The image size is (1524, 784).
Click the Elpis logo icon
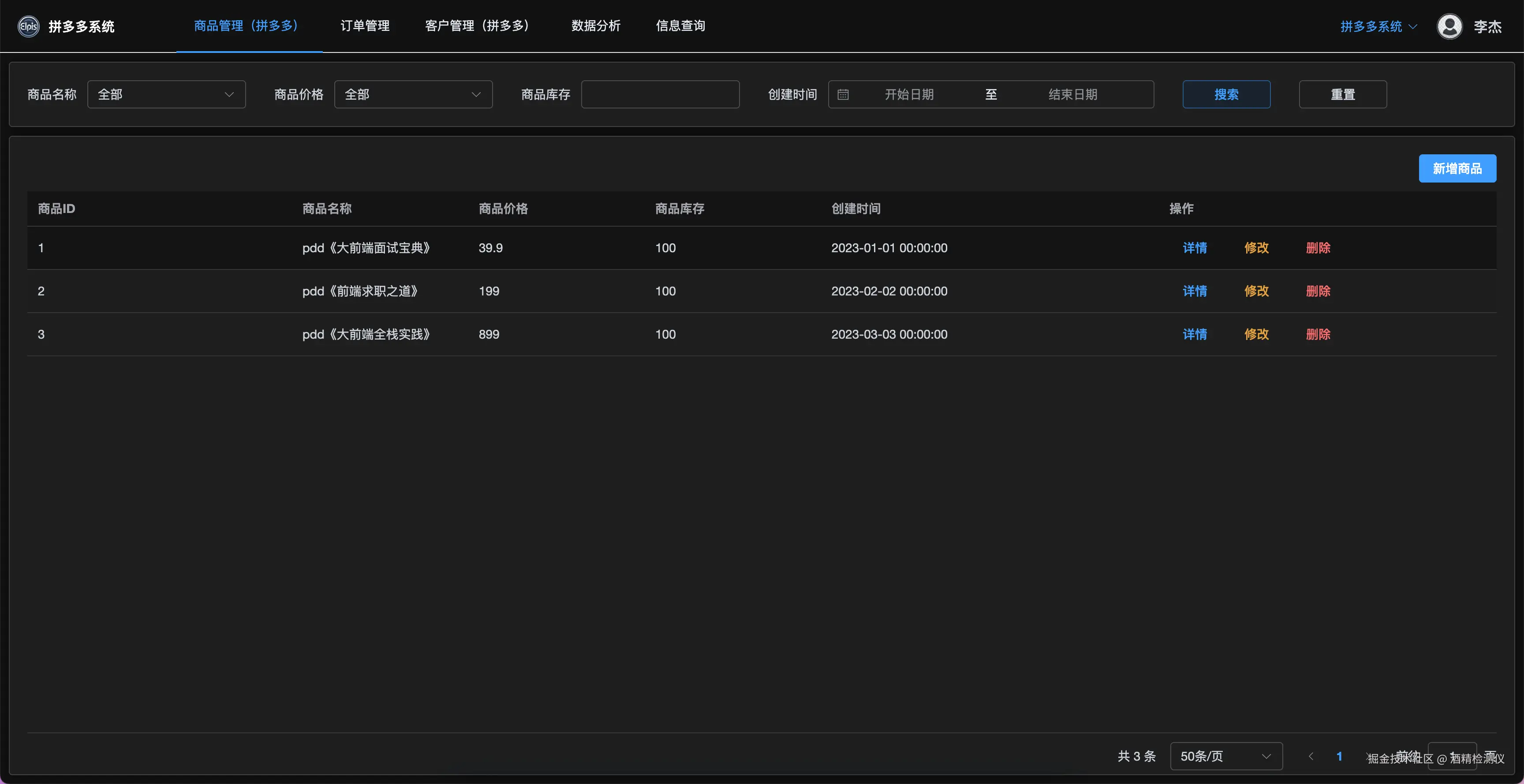point(28,26)
